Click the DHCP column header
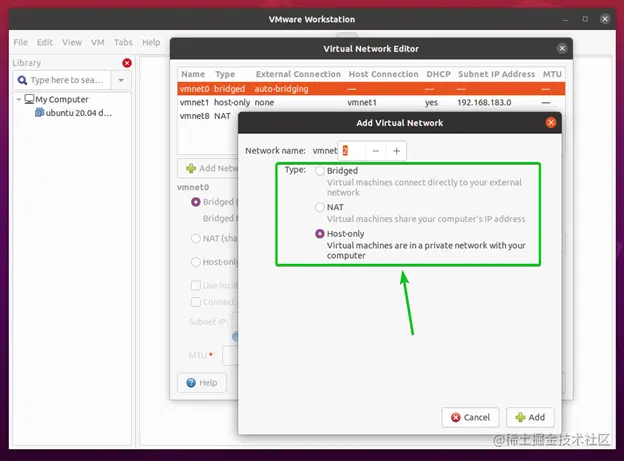Image resolution: width=624 pixels, height=461 pixels. tap(439, 74)
